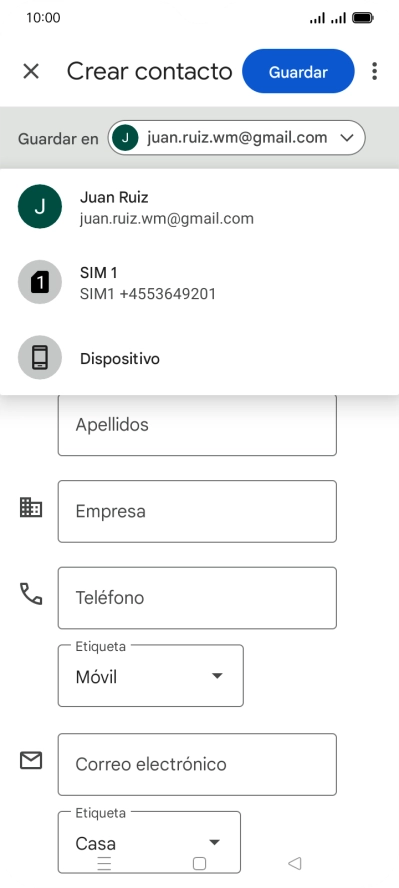Select Dispositivo as save location

coord(199,357)
